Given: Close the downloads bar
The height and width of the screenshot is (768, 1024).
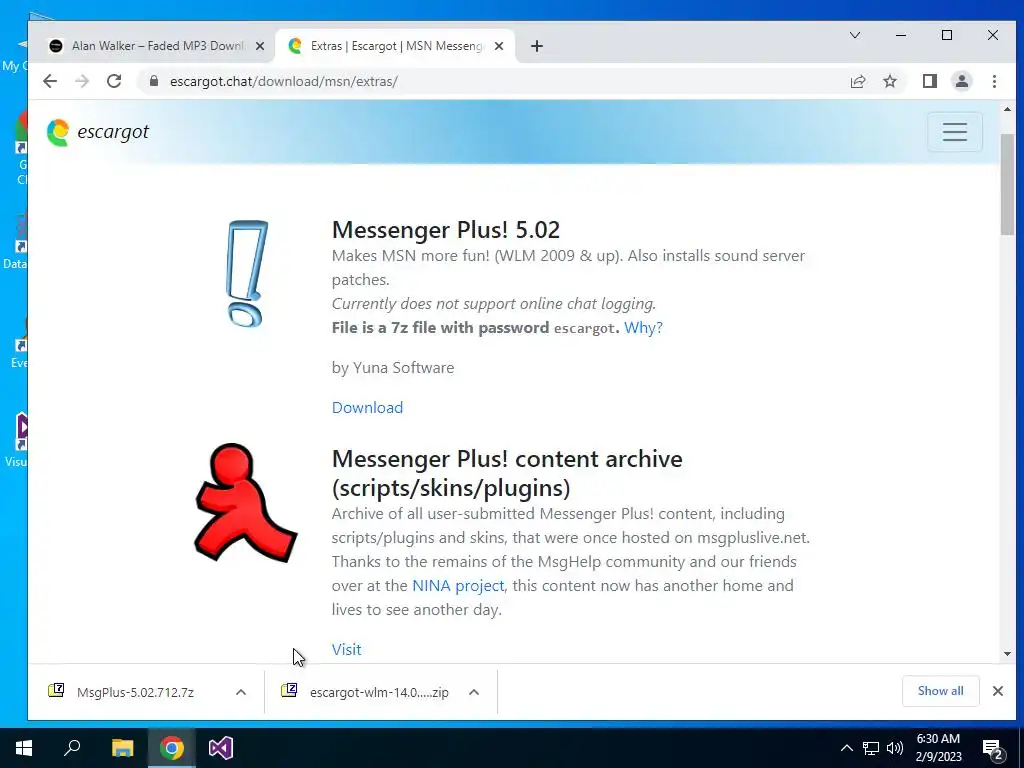Looking at the screenshot, I should (x=997, y=691).
